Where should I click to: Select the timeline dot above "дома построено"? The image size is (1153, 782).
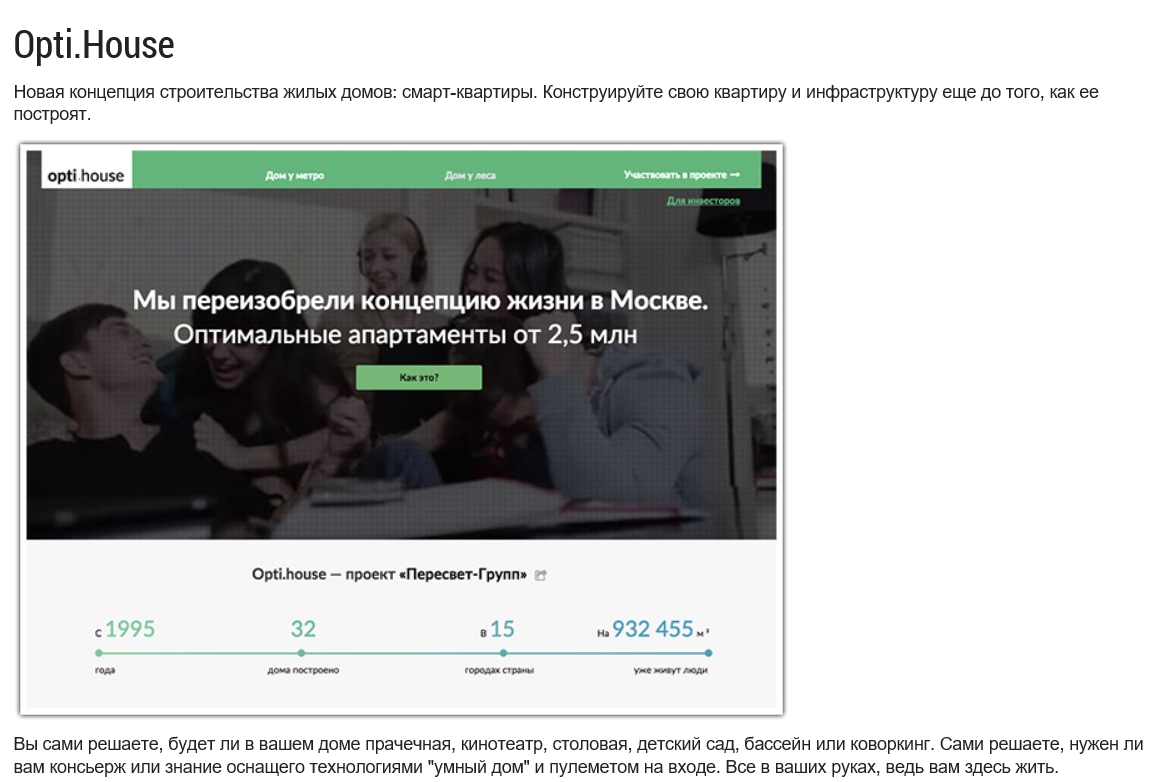(x=302, y=653)
